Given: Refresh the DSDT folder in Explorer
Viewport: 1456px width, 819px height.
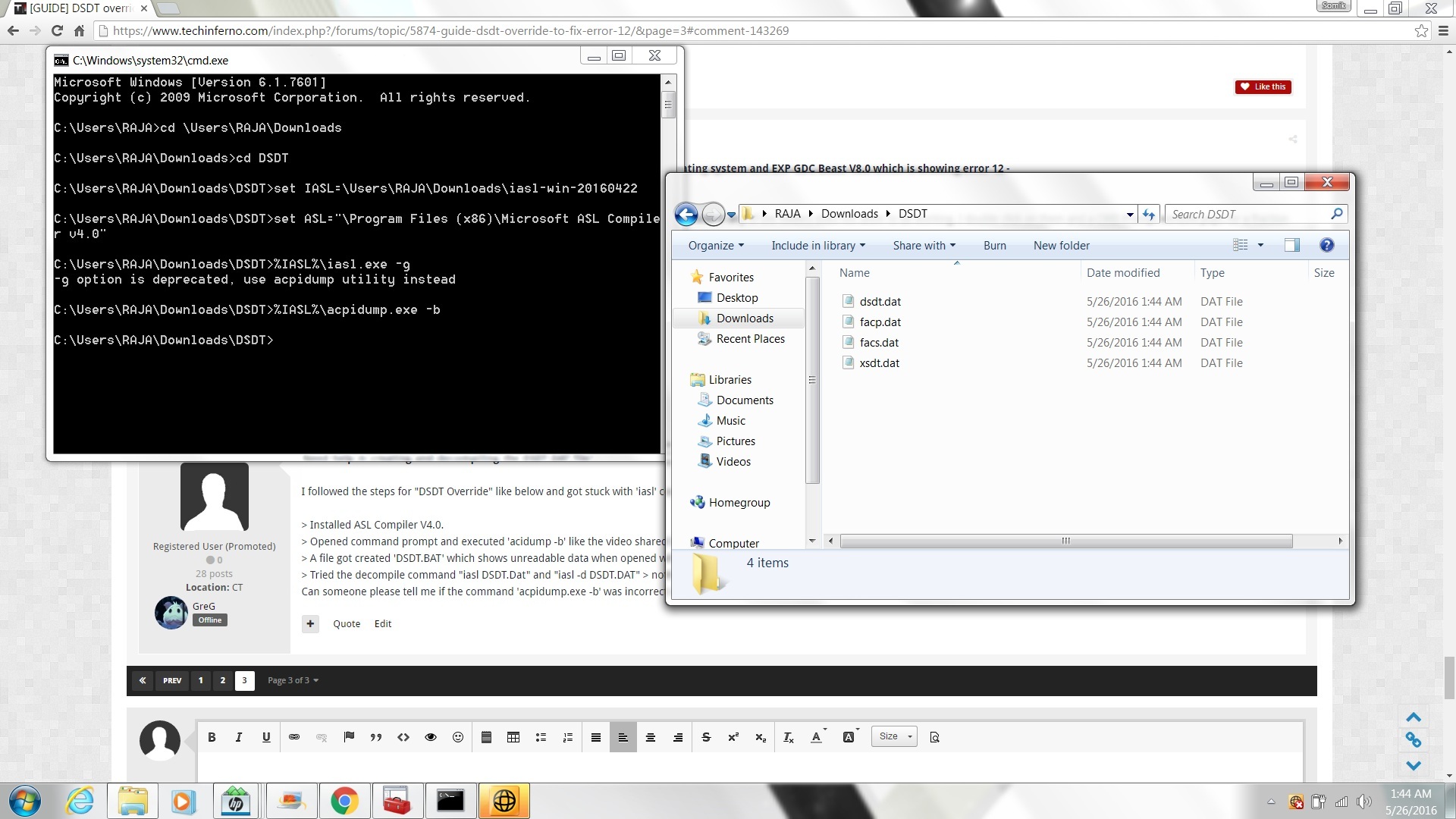Looking at the screenshot, I should point(1149,215).
